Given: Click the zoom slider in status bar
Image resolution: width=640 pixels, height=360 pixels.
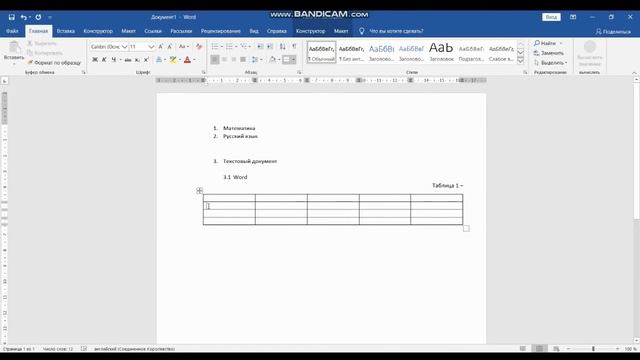Looking at the screenshot, I should pyautogui.click(x=593, y=349).
